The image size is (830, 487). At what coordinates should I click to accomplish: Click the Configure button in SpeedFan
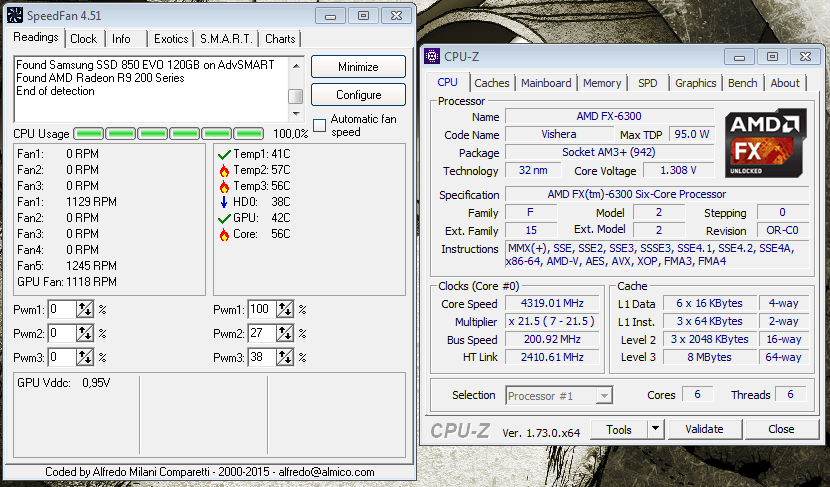358,95
